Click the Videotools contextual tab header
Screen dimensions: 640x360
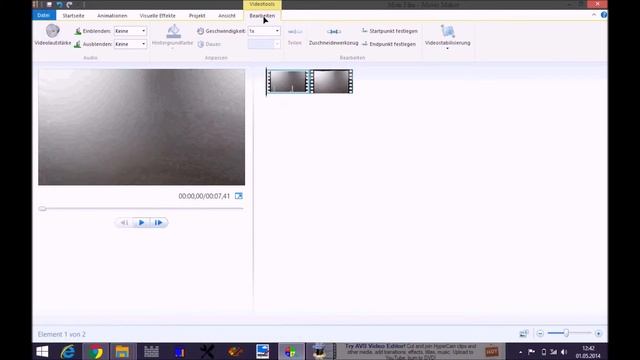coord(262,4)
